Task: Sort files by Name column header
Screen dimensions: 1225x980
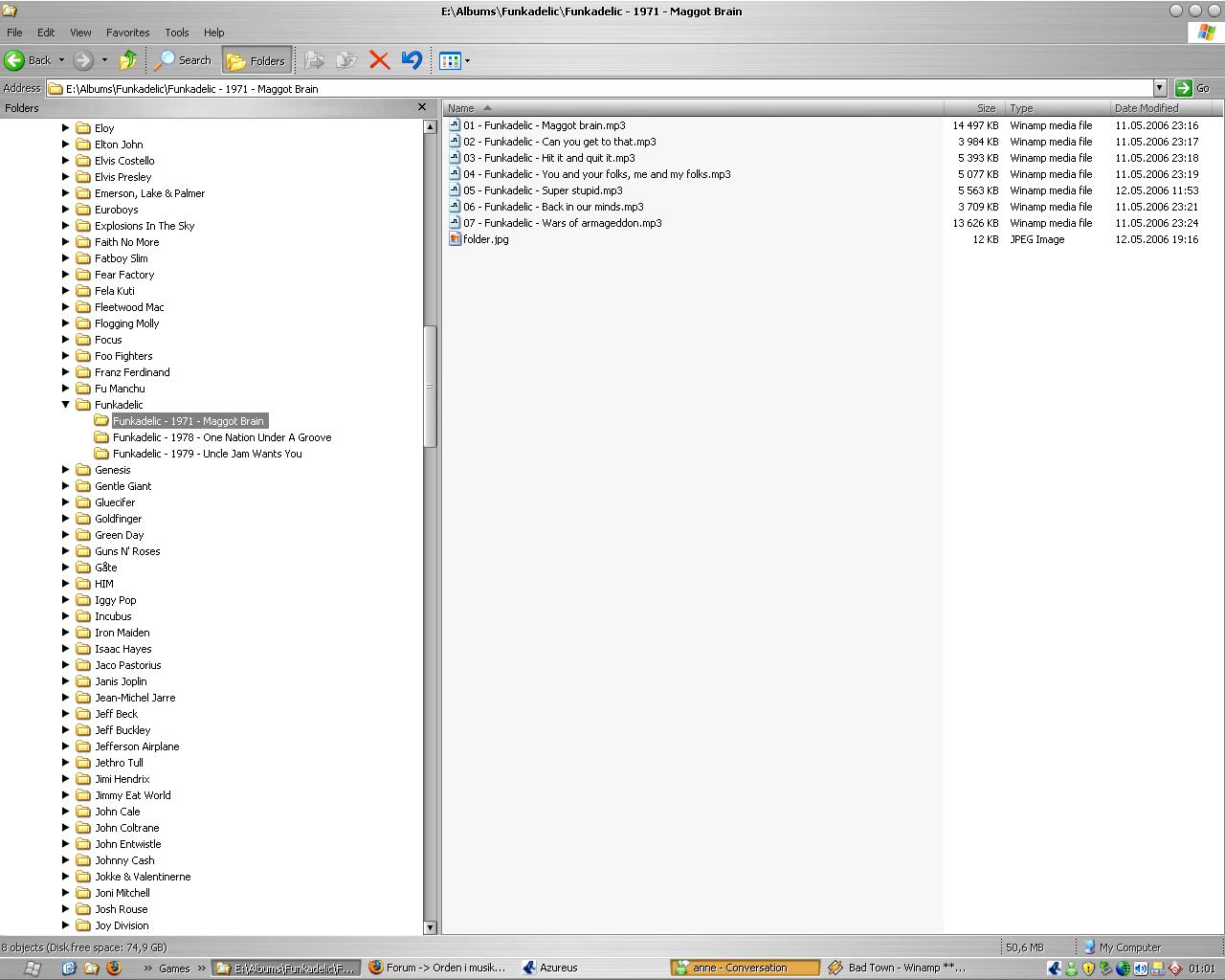Action: (x=693, y=108)
